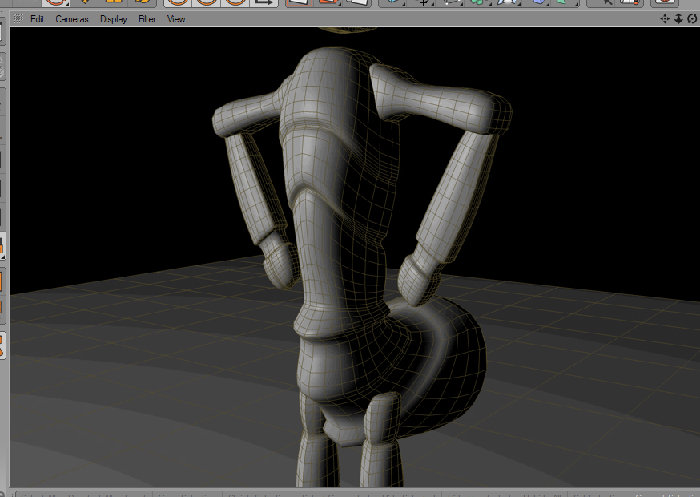
Task: Click the viewport menu bar grip handle
Action: coord(18,18)
